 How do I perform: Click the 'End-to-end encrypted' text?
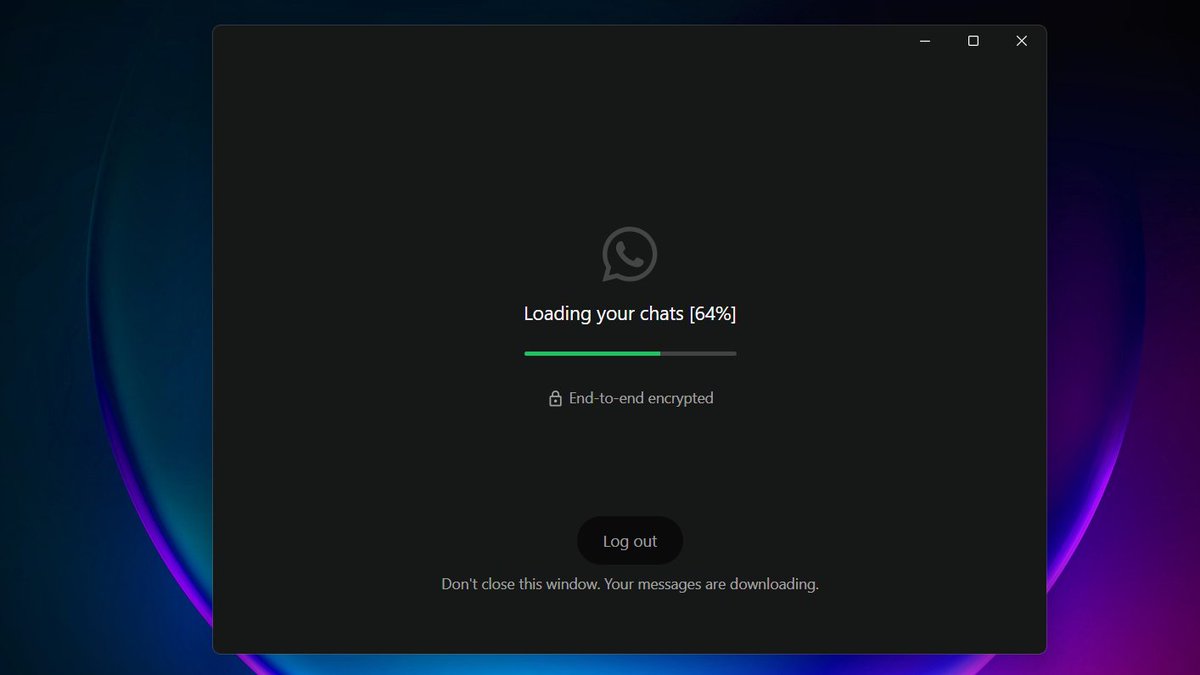click(641, 398)
